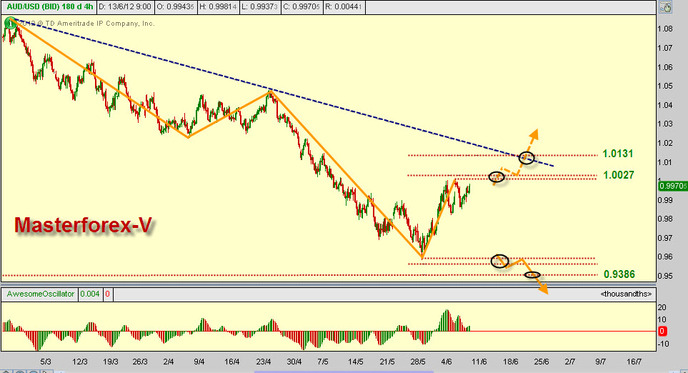The width and height of the screenshot is (688, 373).
Task: Click the AwesomeOscillator value 0.004
Action: pos(90,294)
